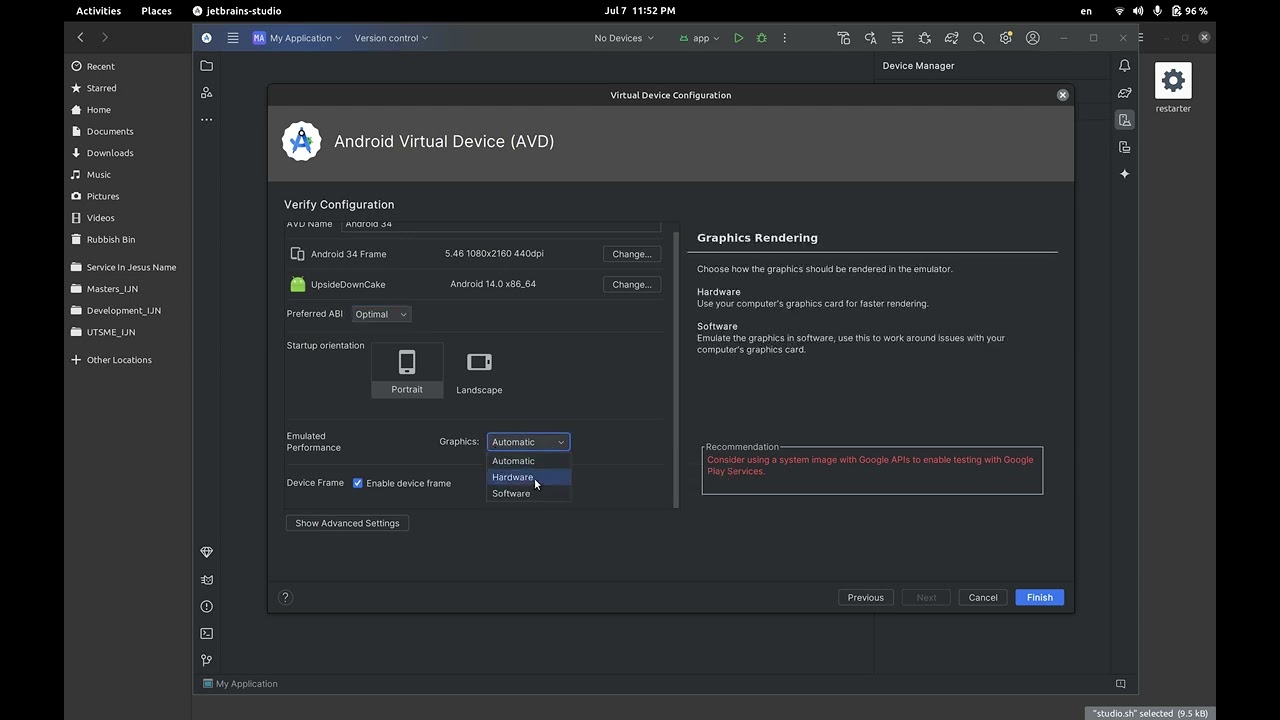The width and height of the screenshot is (1280, 720).
Task: Open the Device Manager sidebar icon
Action: point(1125,120)
